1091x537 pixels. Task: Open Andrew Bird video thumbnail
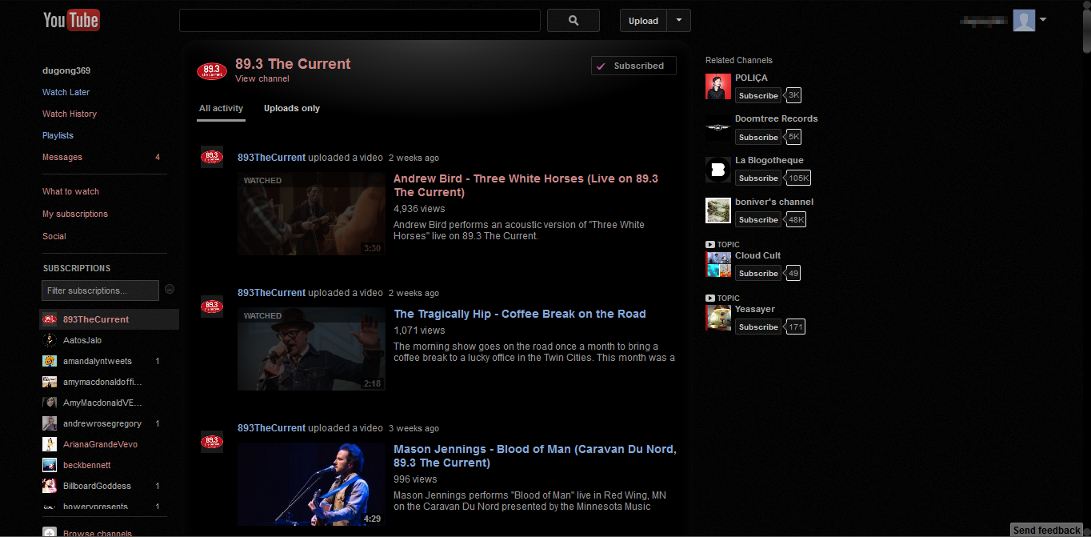pyautogui.click(x=311, y=214)
